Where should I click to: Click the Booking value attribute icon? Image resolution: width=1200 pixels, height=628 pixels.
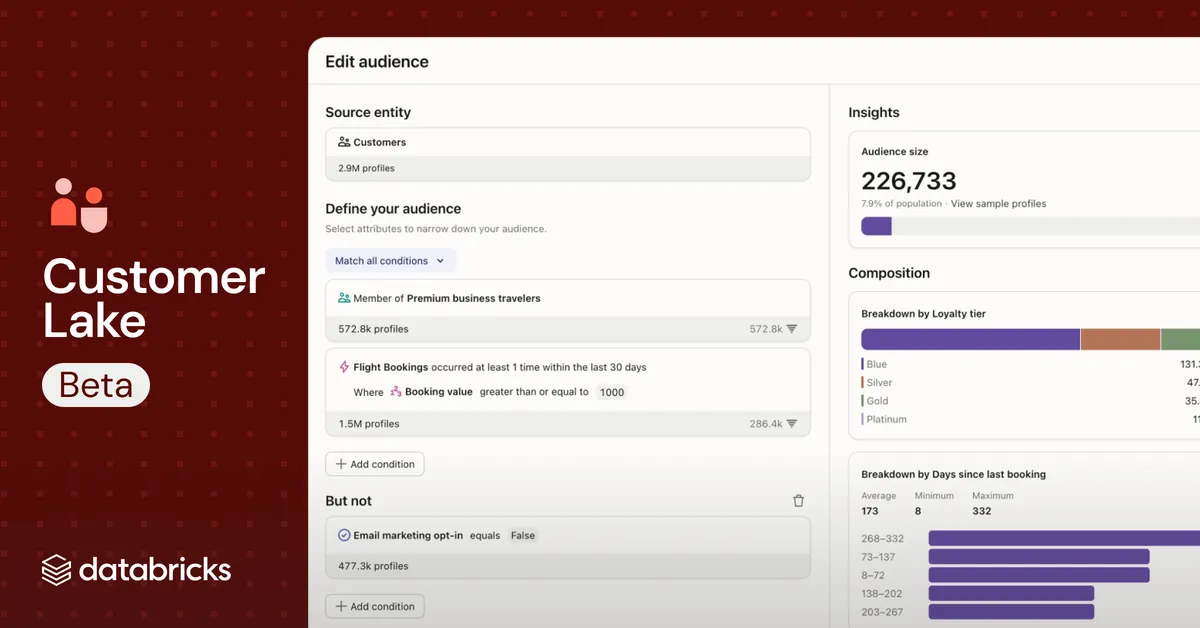coord(396,392)
